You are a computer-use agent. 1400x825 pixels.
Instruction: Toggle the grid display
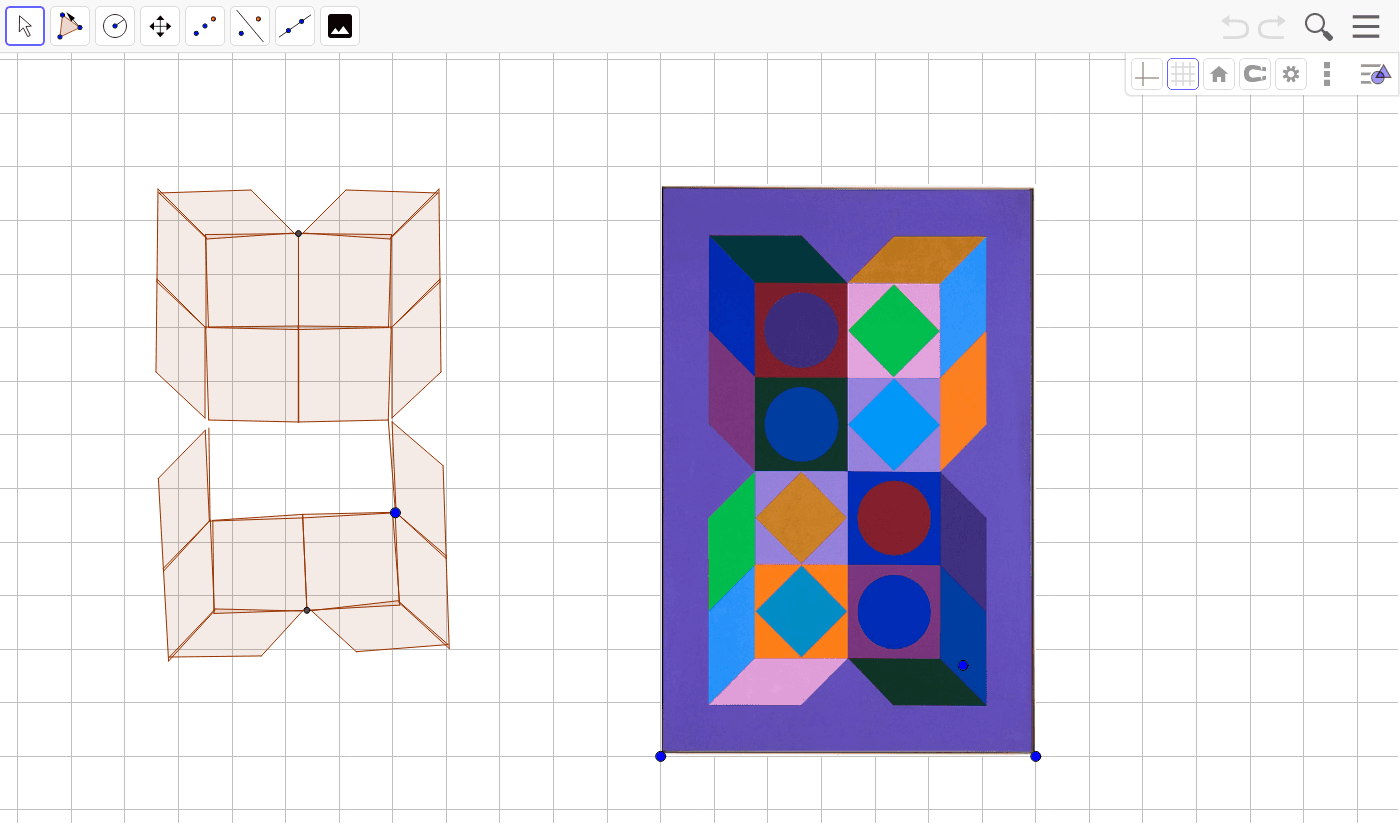[1183, 74]
